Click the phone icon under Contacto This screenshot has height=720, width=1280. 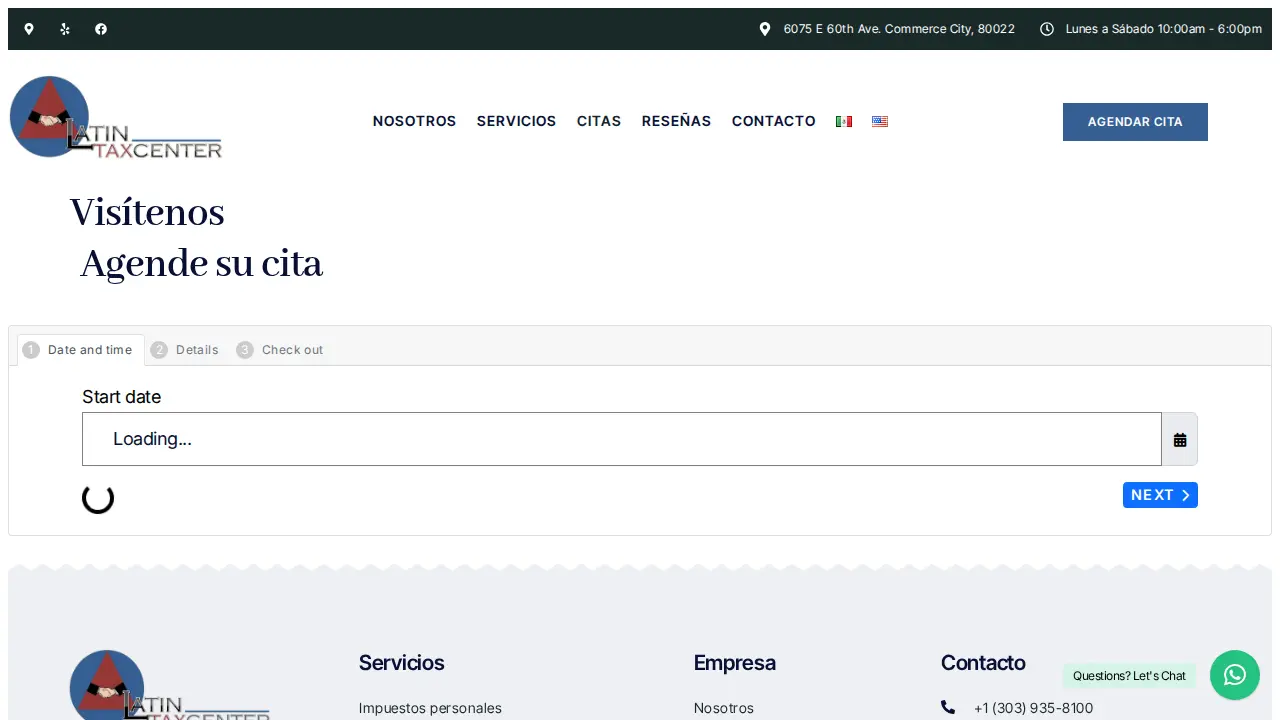pyautogui.click(x=948, y=707)
